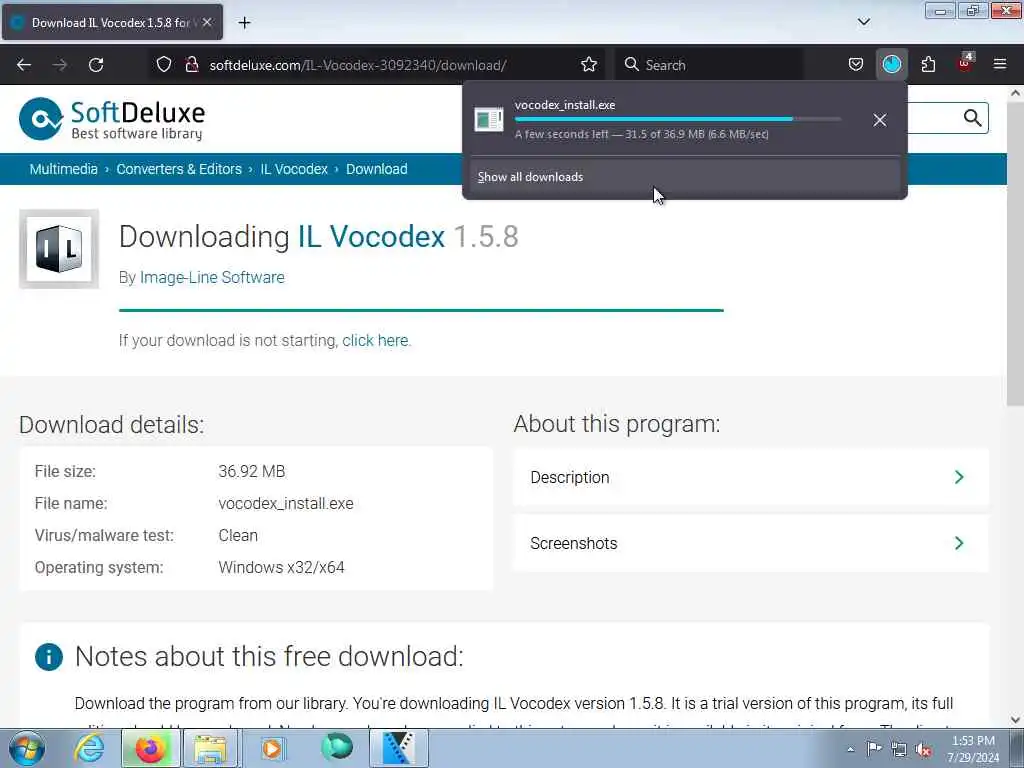This screenshot has width=1024, height=768.
Task: Open tracking protection shield icon
Action: click(164, 65)
